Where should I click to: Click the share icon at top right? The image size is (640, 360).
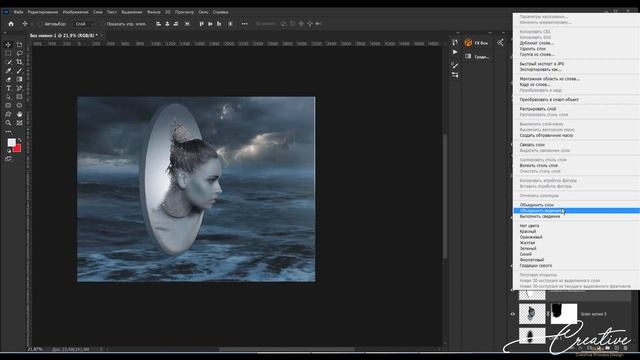point(500,42)
